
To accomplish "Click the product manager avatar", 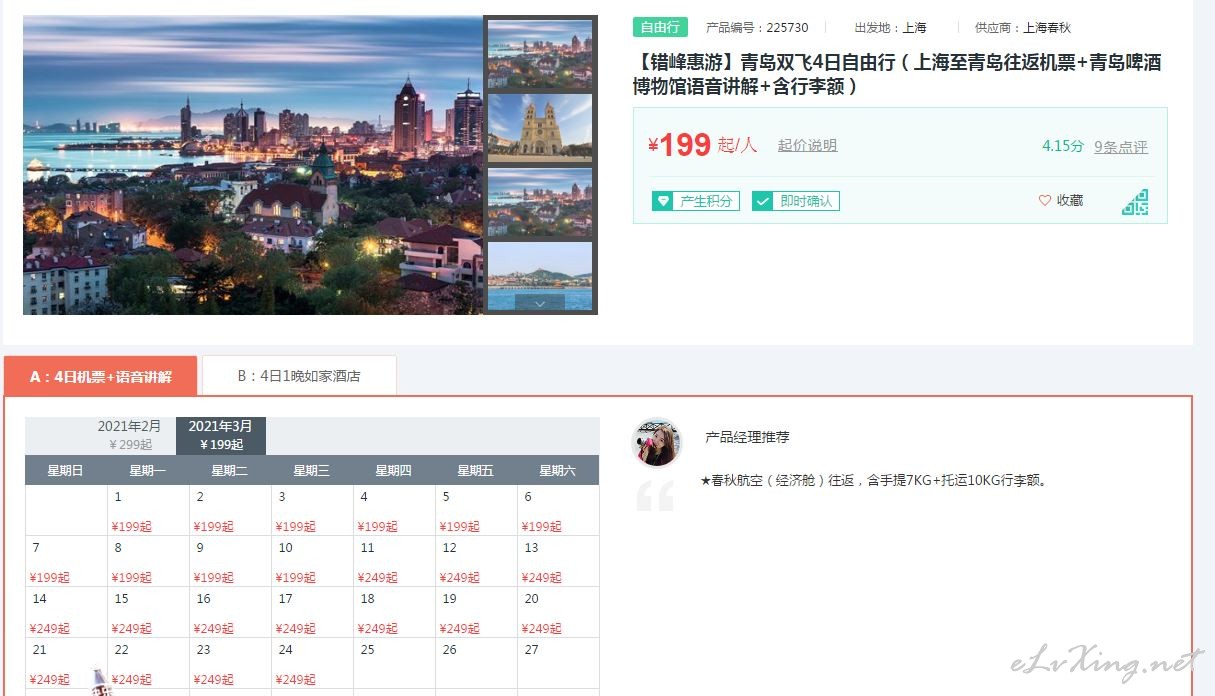I will [x=657, y=442].
